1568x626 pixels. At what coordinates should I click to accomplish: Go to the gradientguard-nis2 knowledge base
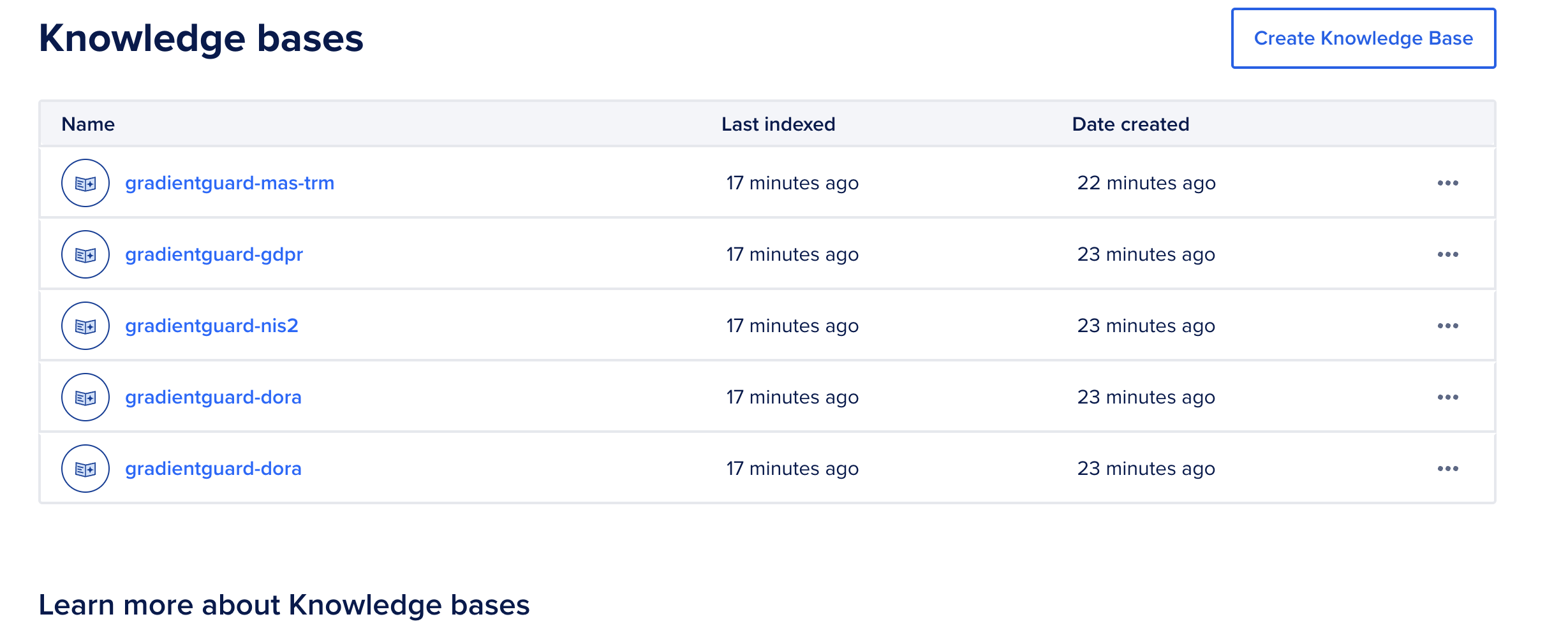coord(212,326)
